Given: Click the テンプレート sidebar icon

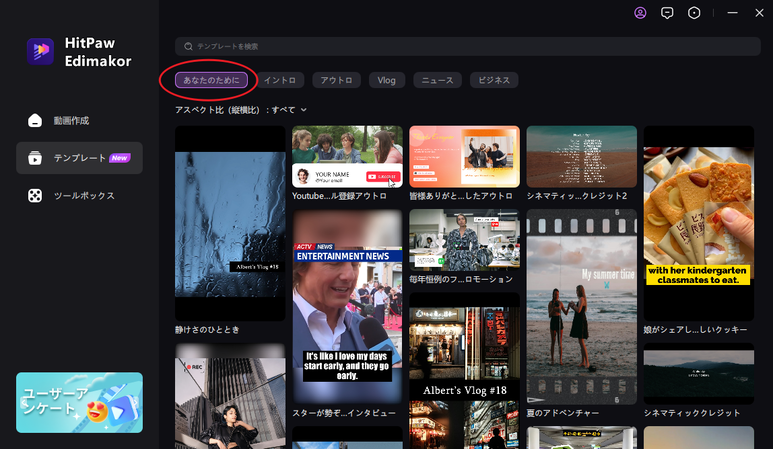Looking at the screenshot, I should 35,158.
